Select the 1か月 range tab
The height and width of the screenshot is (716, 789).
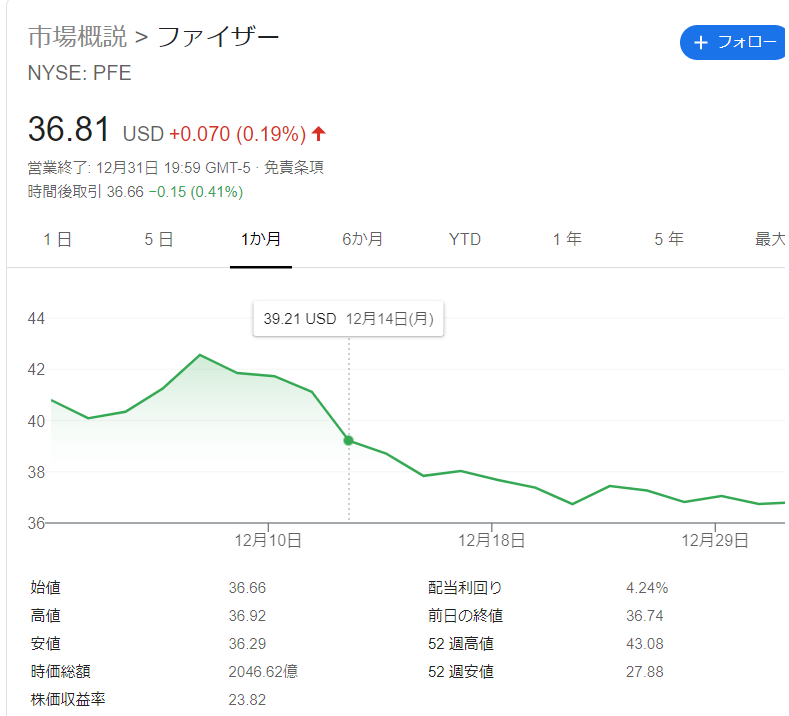tap(261, 240)
